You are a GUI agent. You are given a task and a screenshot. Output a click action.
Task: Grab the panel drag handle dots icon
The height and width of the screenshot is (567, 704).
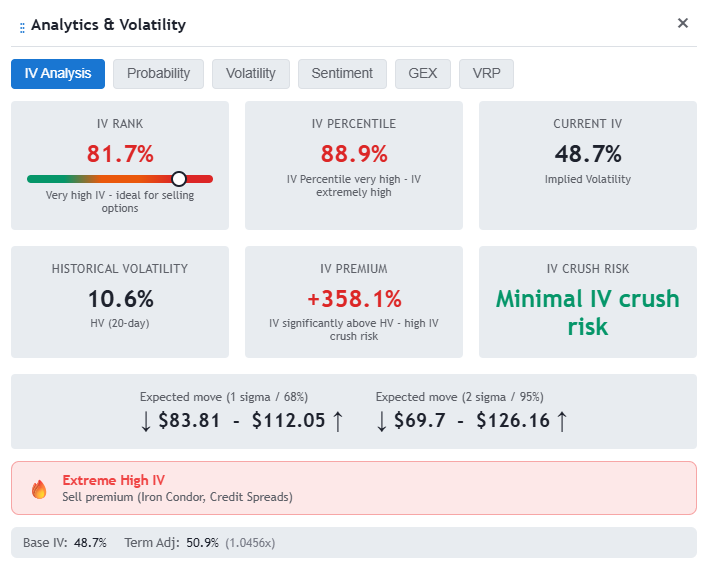point(22,28)
